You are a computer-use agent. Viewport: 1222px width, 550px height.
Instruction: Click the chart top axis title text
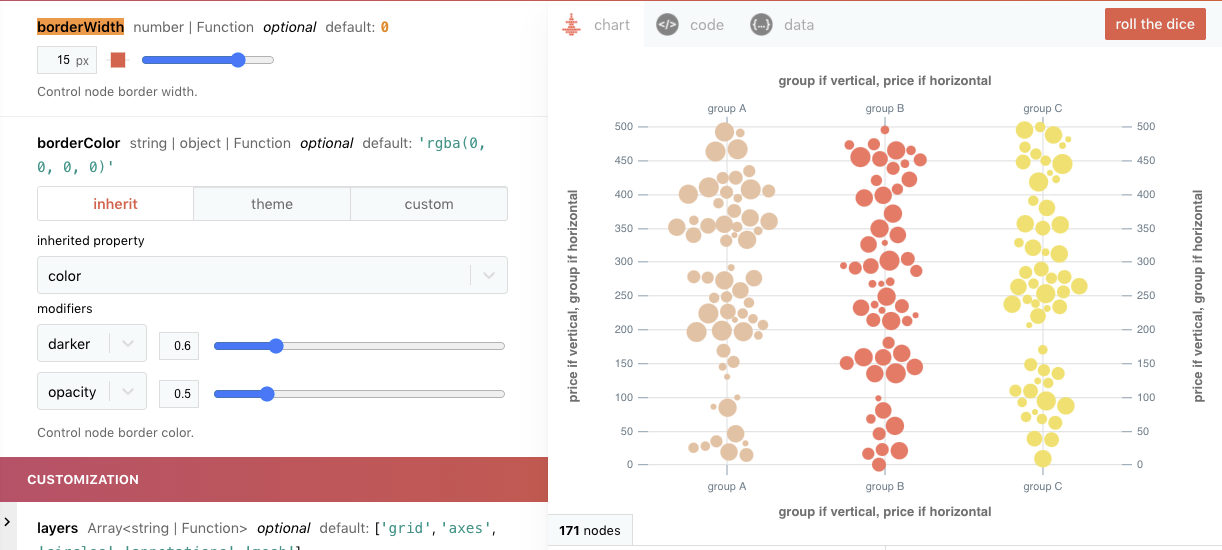tap(885, 80)
